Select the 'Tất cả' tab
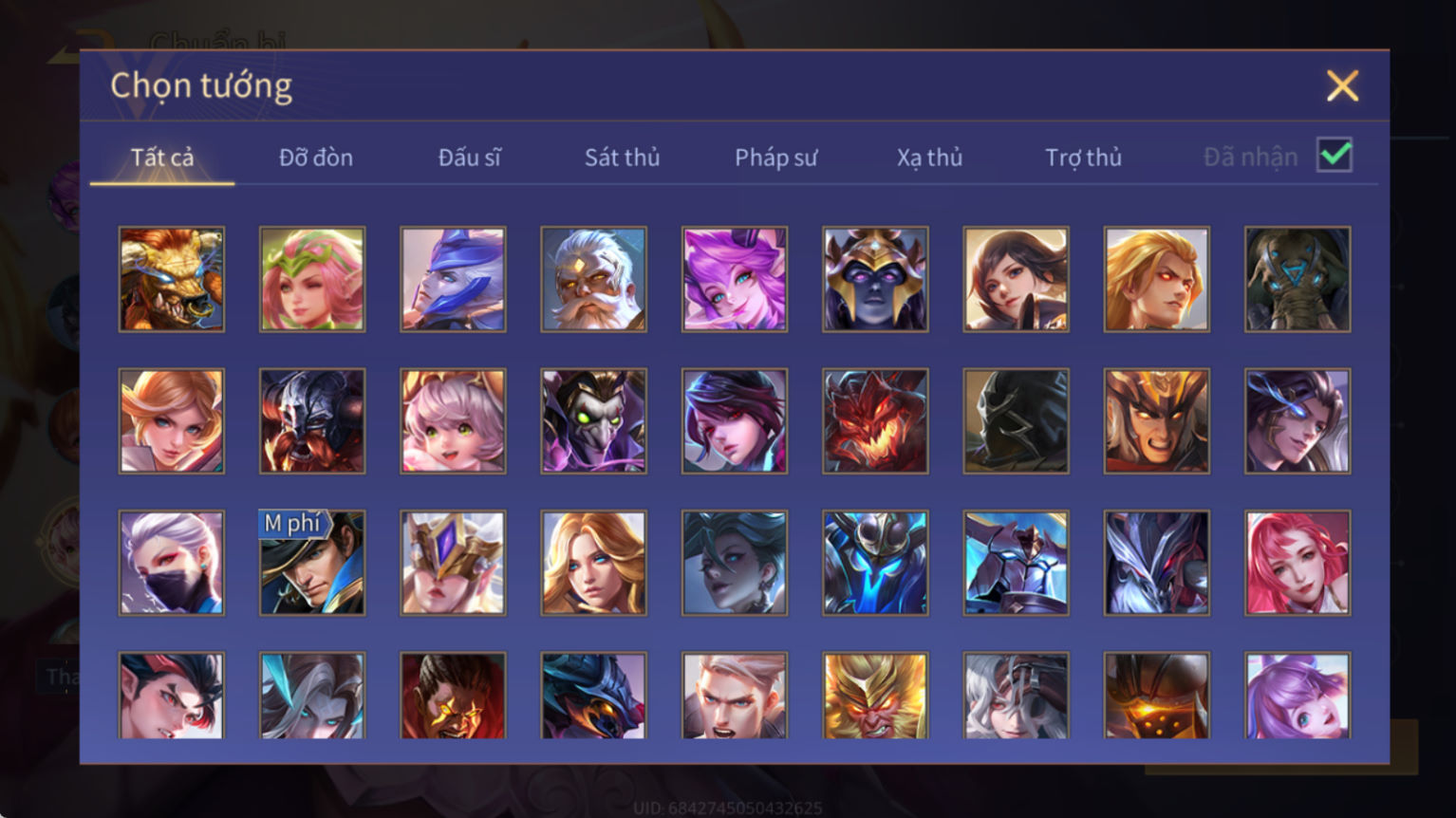This screenshot has height=818, width=1456. click(x=162, y=158)
